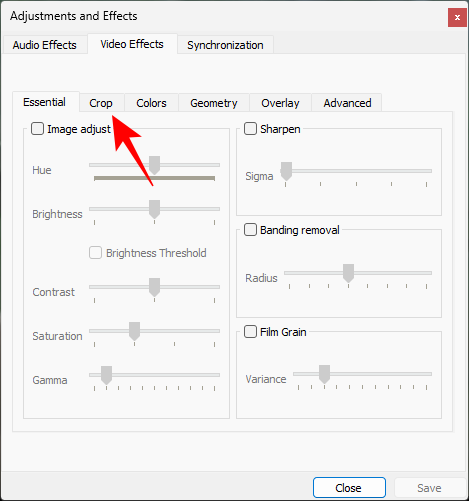The width and height of the screenshot is (469, 501).
Task: Click the Hue slider handle
Action: [154, 165]
